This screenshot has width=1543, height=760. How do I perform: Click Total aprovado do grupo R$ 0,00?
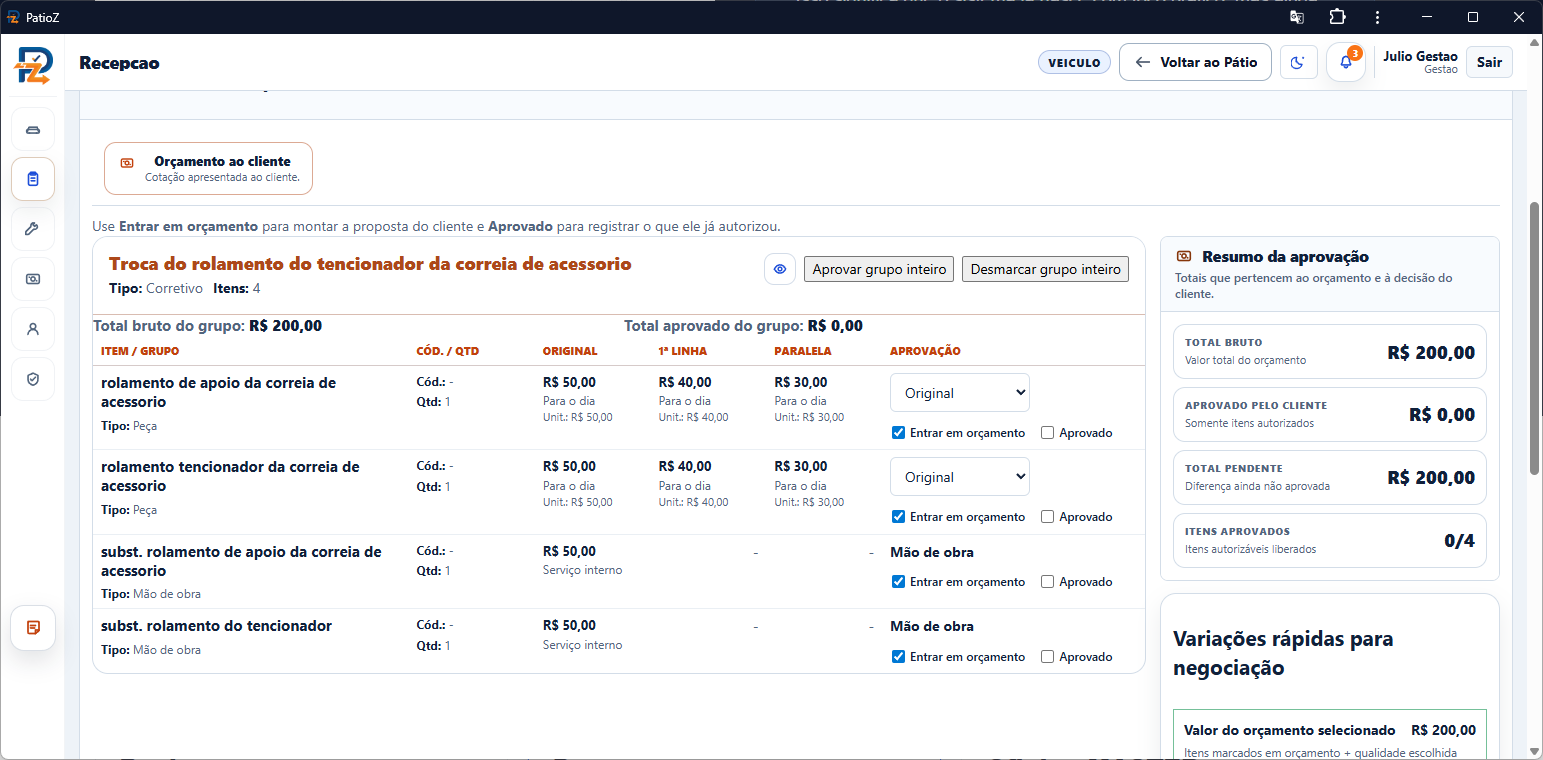(743, 326)
